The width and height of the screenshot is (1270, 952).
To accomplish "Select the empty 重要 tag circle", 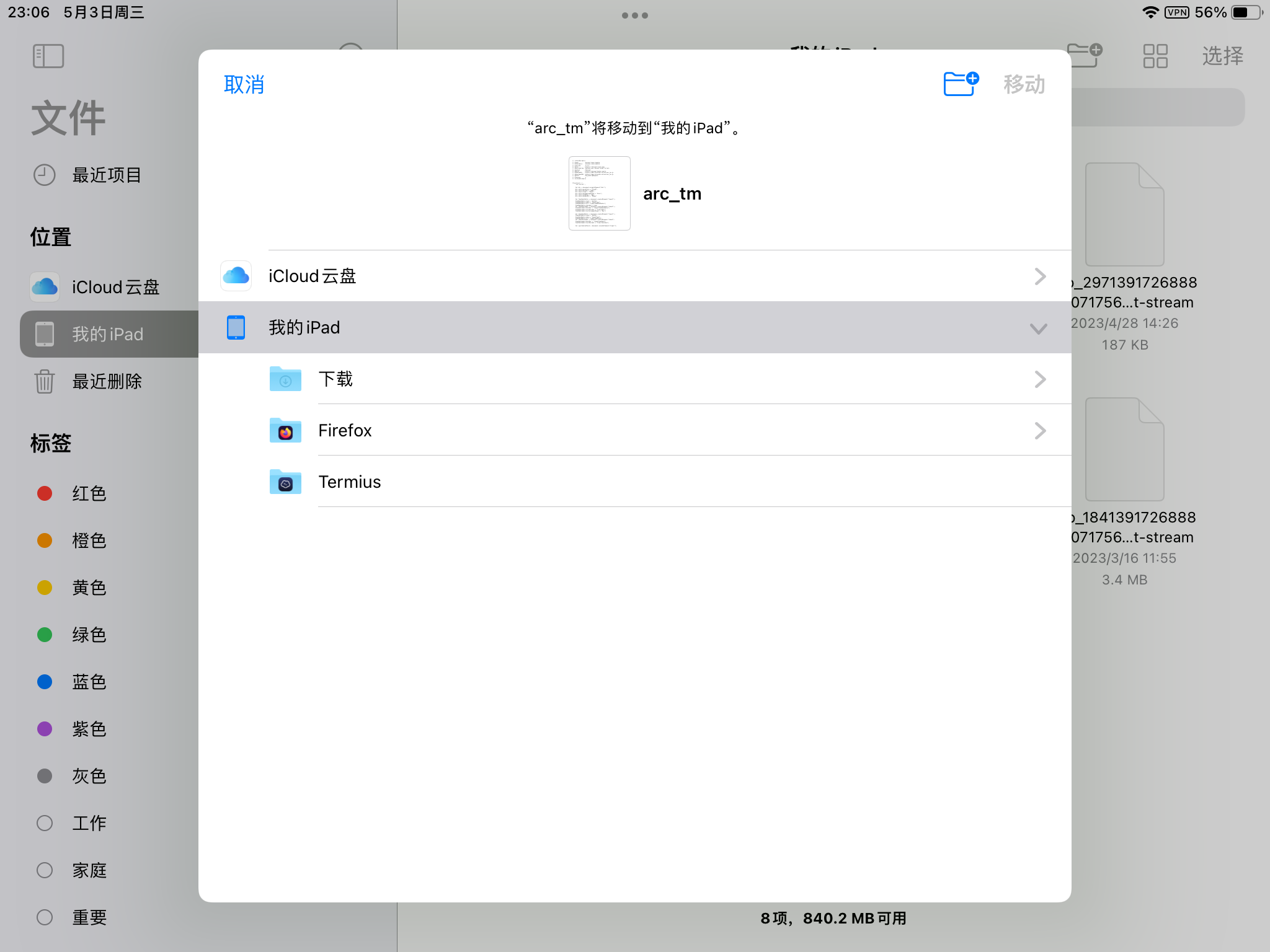I will pos(45,917).
